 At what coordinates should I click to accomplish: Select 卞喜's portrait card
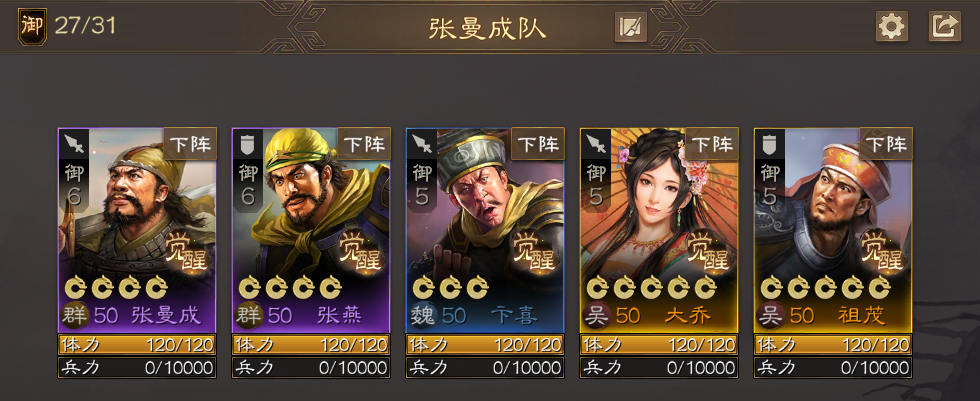tap(485, 231)
